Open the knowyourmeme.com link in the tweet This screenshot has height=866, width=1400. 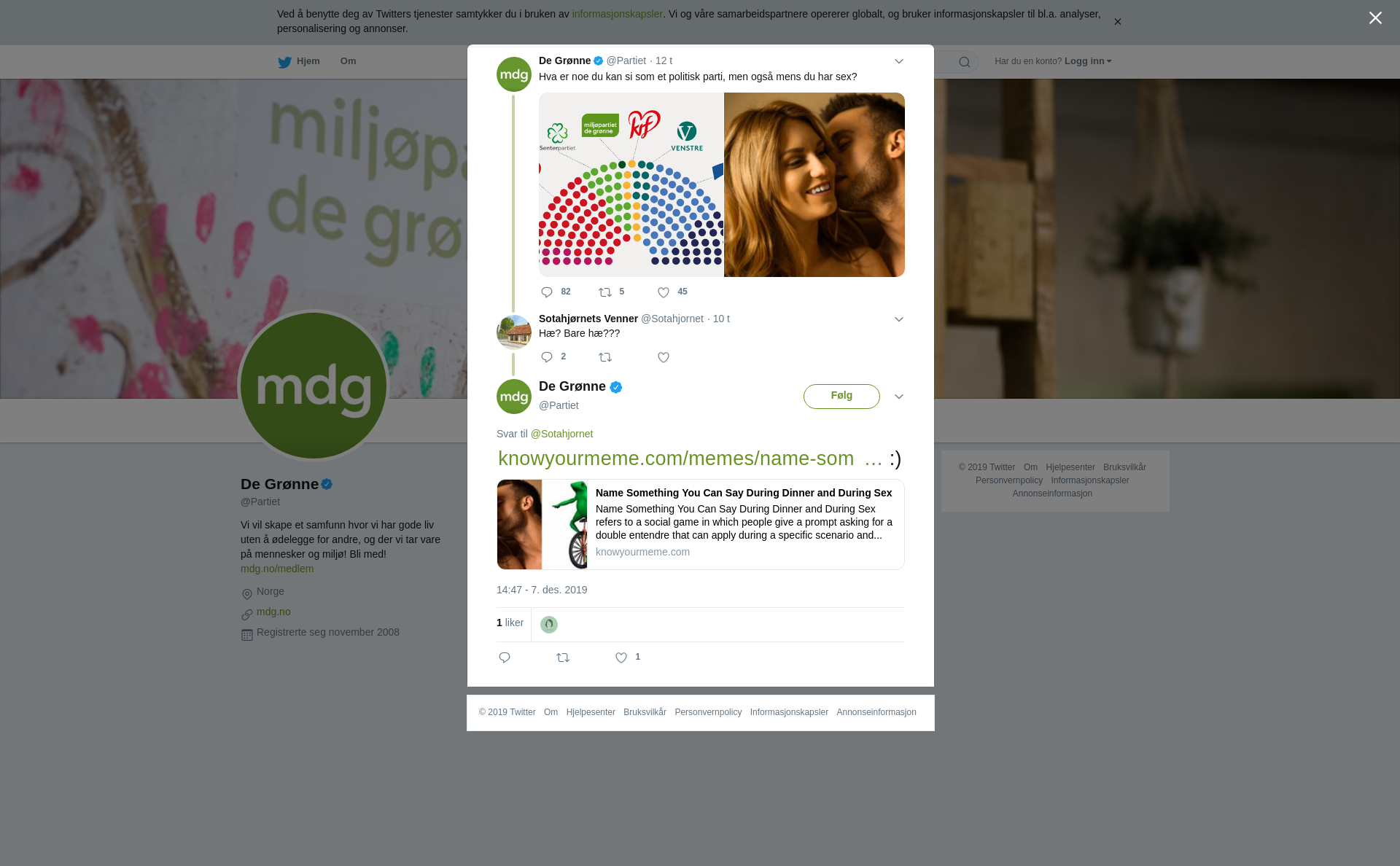click(690, 459)
